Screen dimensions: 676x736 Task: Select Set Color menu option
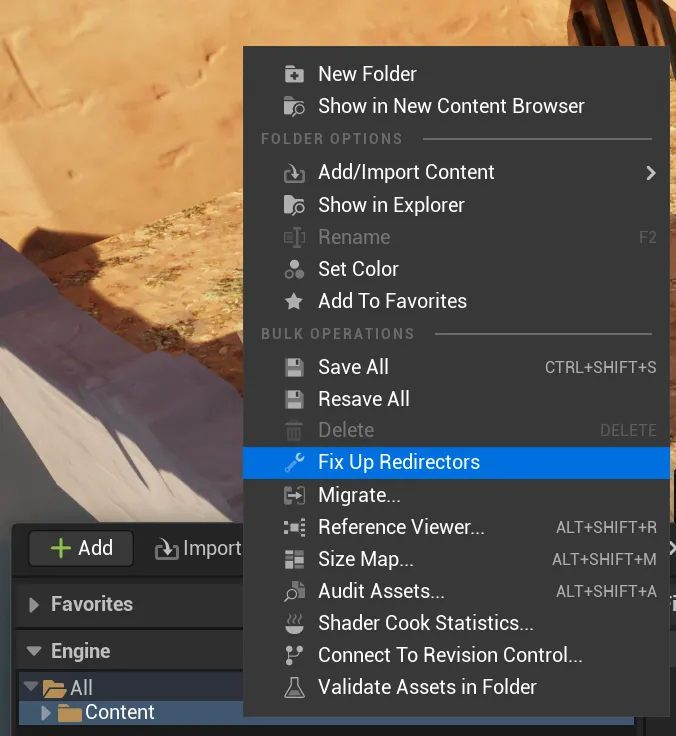pos(456,269)
